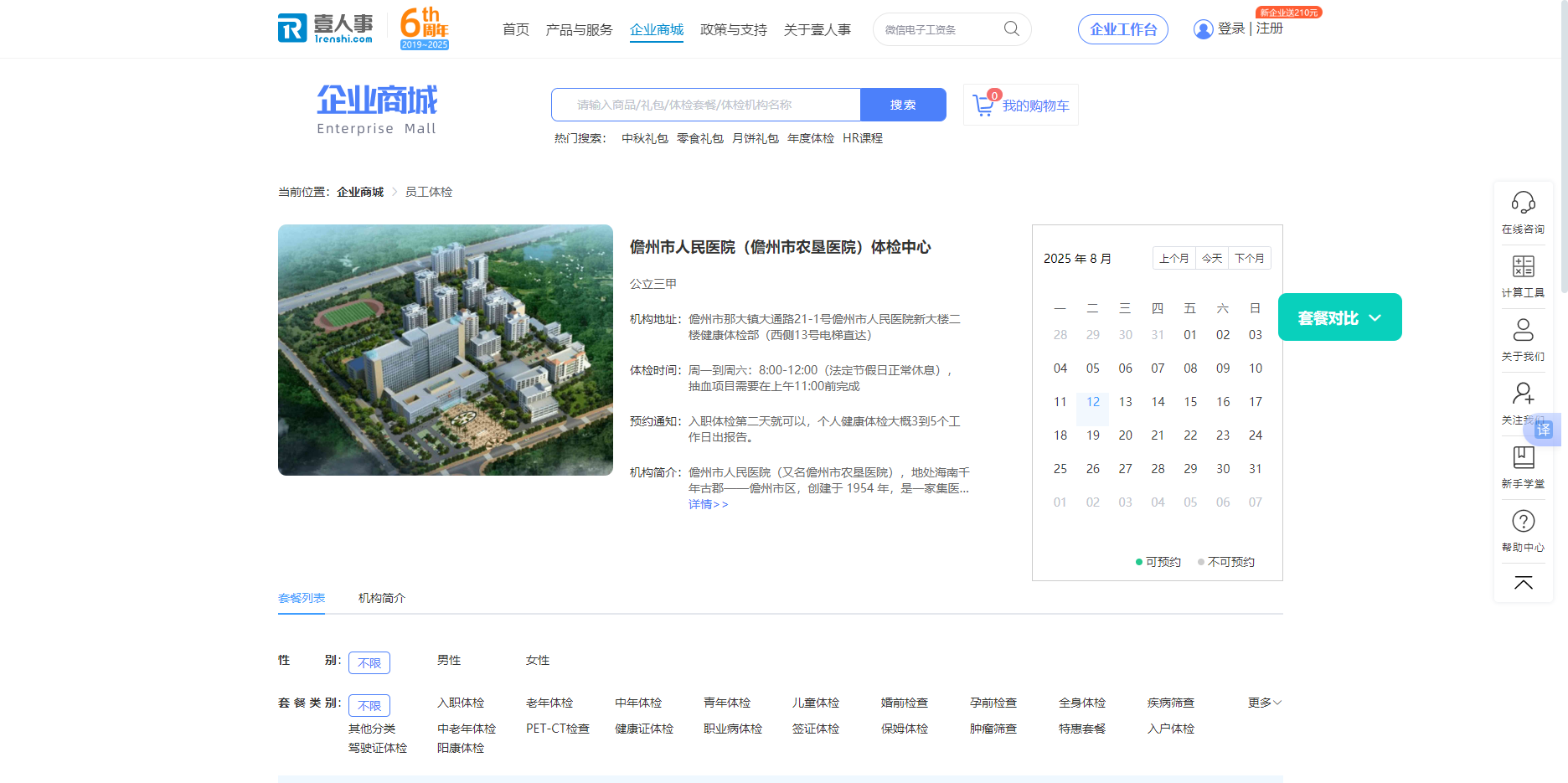Viewport: 1568px width, 783px height.
Task: Filter by 阳康体检 category
Action: pos(461,748)
